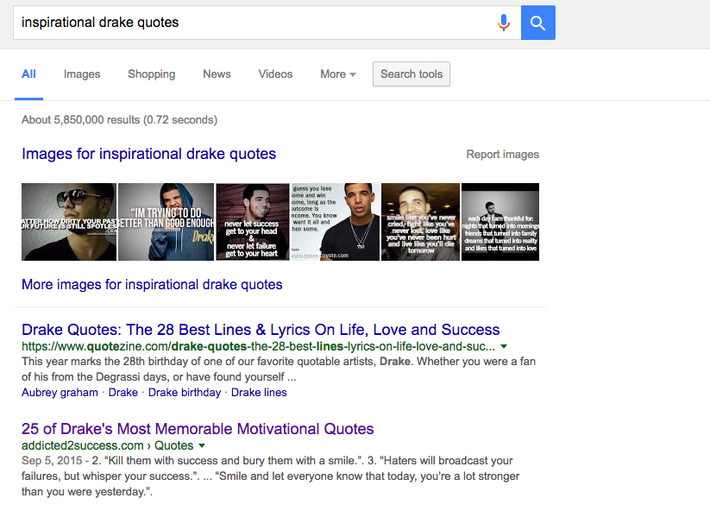Click the quotezine.com green URL text
This screenshot has width=710, height=506.
[x=258, y=347]
